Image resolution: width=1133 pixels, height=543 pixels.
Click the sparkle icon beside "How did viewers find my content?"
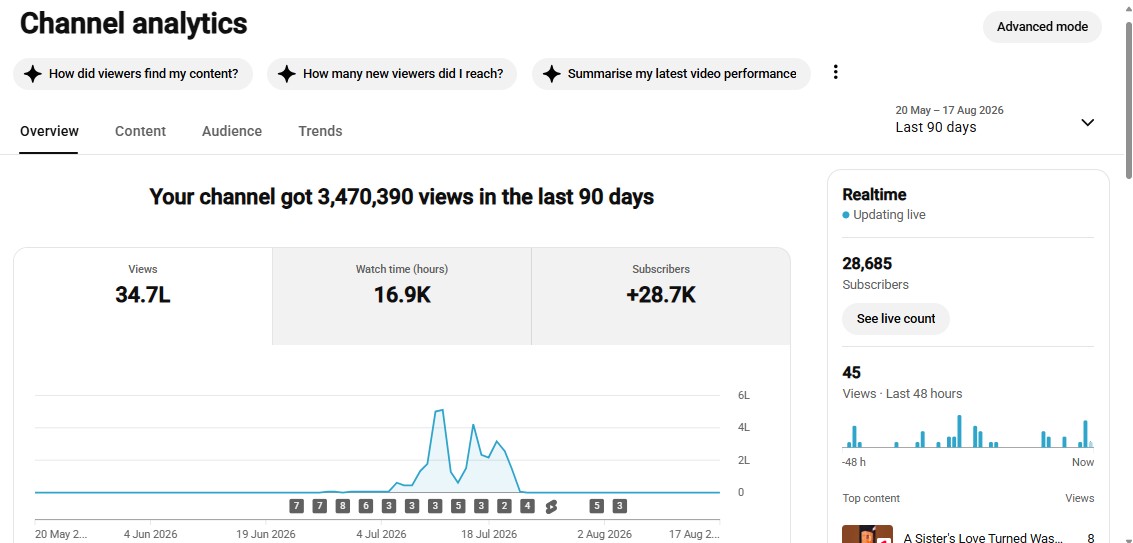33,74
